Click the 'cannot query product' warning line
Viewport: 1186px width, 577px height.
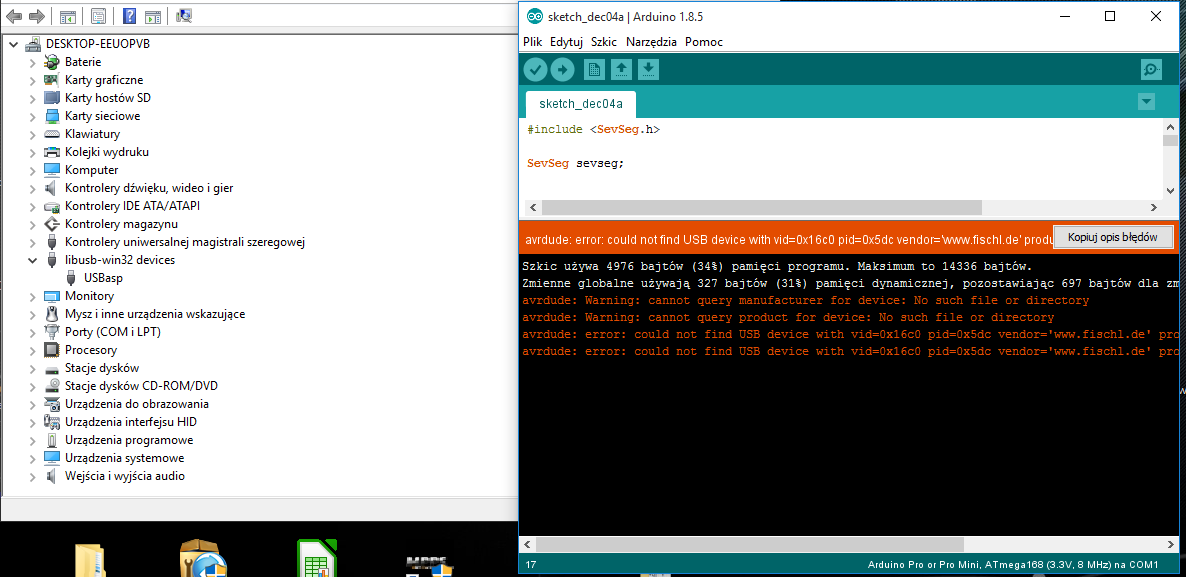tap(787, 318)
